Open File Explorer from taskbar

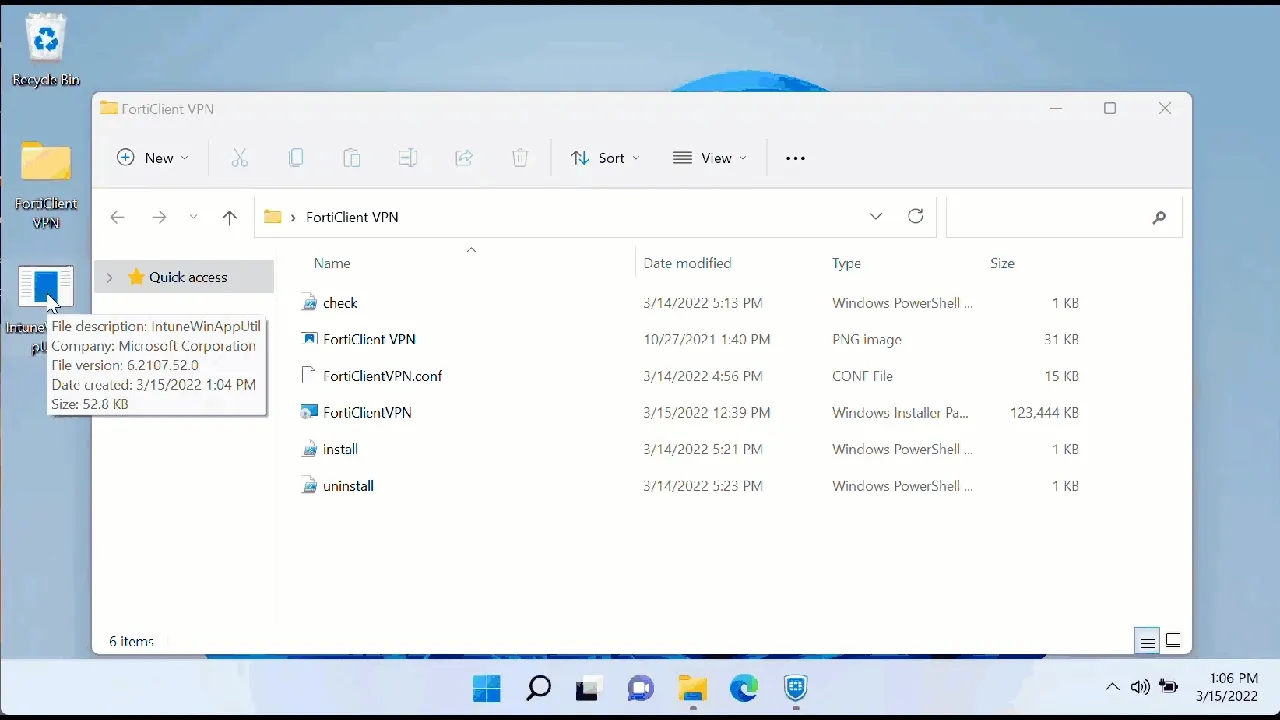(x=692, y=688)
